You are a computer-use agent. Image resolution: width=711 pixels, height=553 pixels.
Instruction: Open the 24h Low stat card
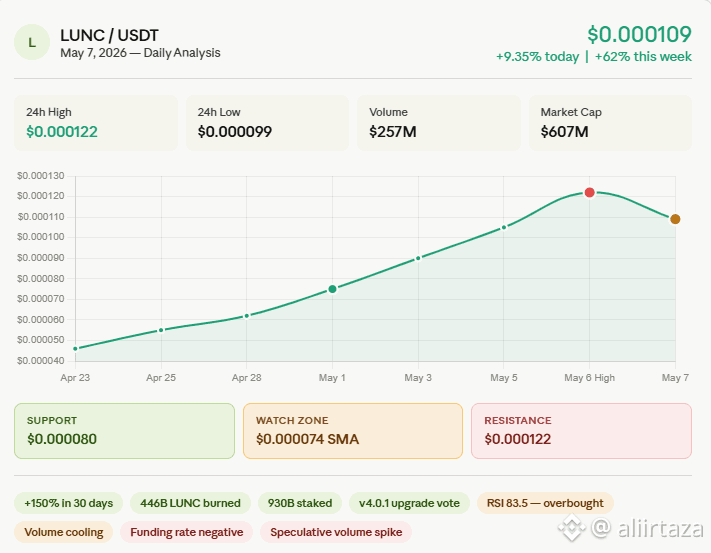[268, 123]
